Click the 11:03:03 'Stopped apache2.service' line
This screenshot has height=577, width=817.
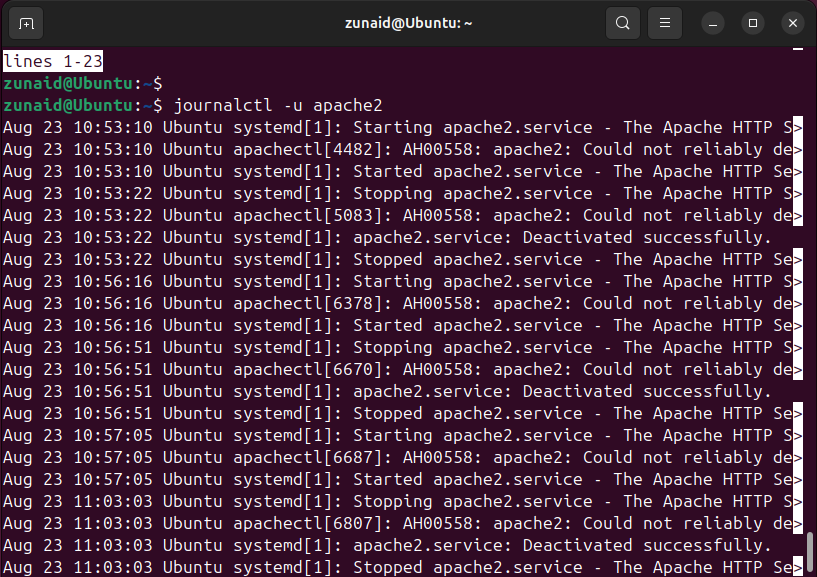[403, 567]
